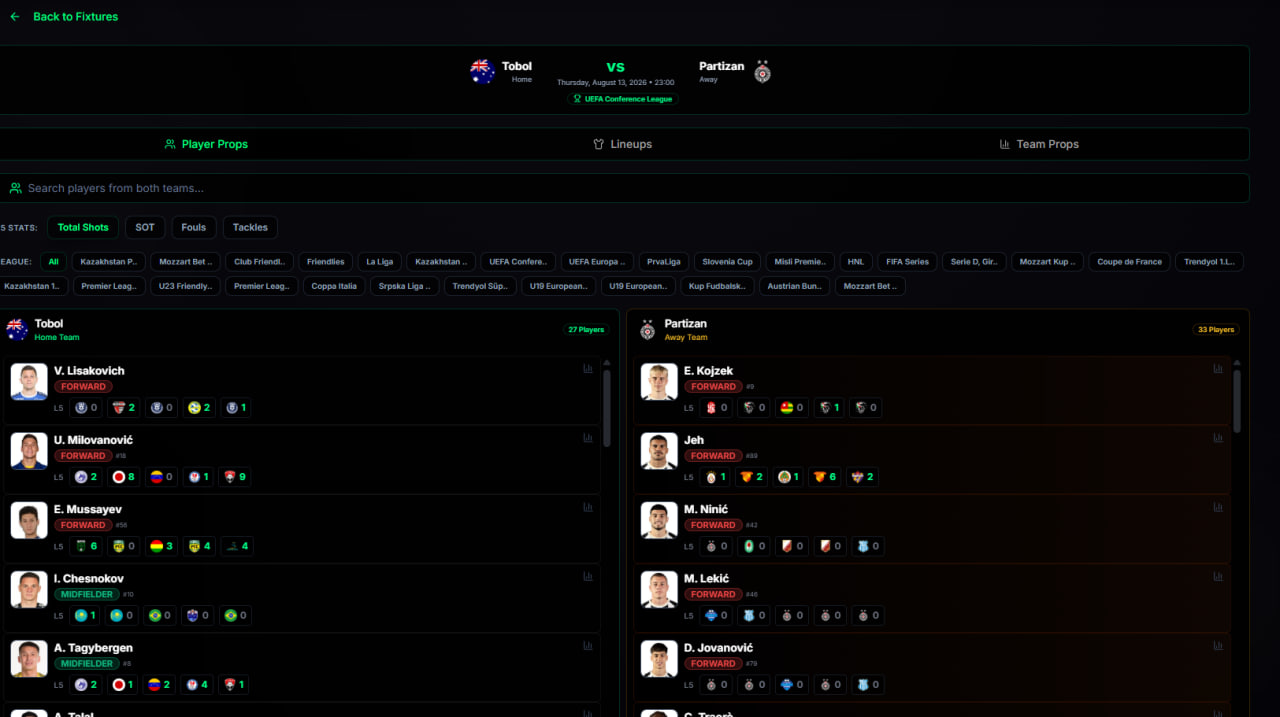Filter by UEFA Confere.. league chip
1280x717 pixels.
(518, 262)
